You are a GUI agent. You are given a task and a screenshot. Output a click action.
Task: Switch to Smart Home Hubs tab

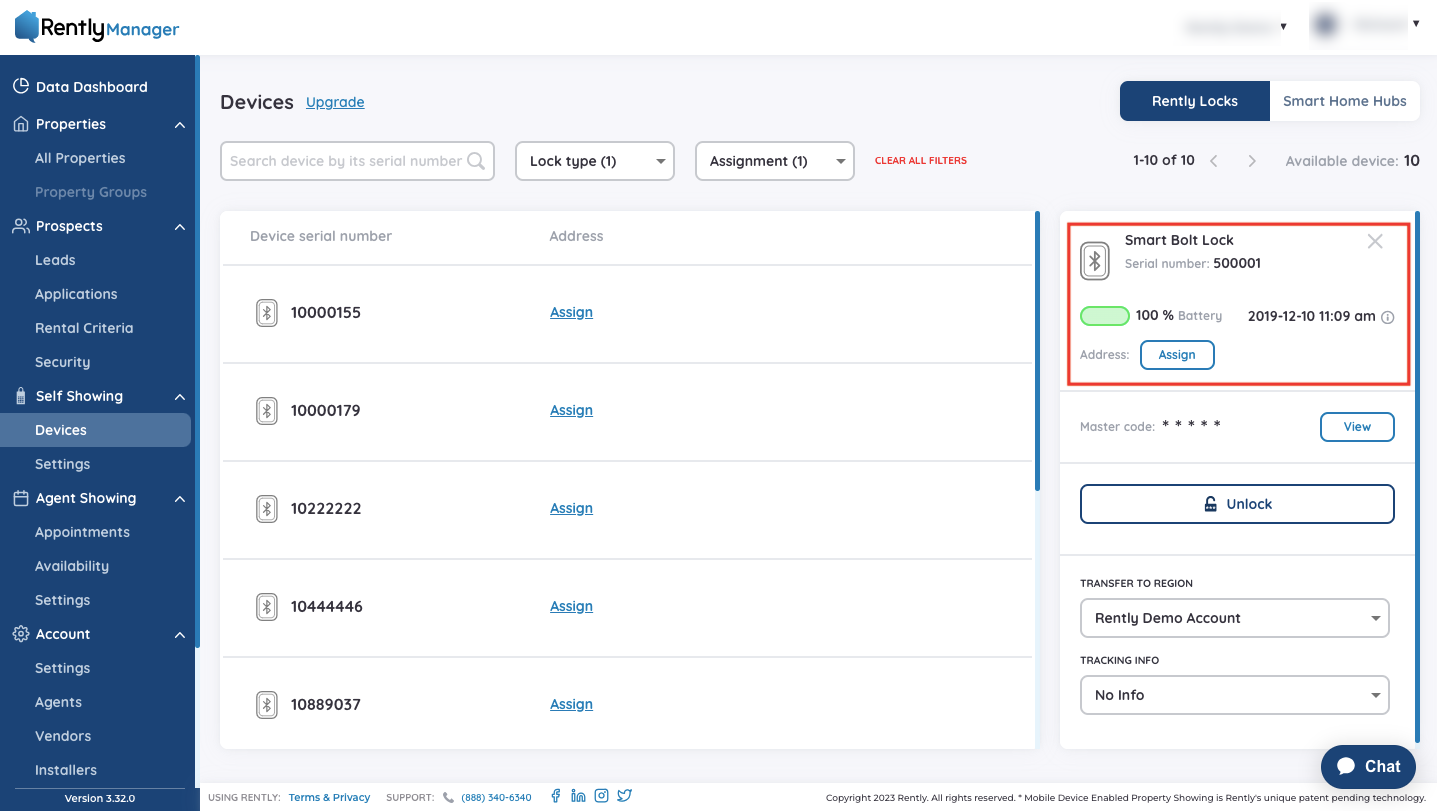coord(1345,101)
